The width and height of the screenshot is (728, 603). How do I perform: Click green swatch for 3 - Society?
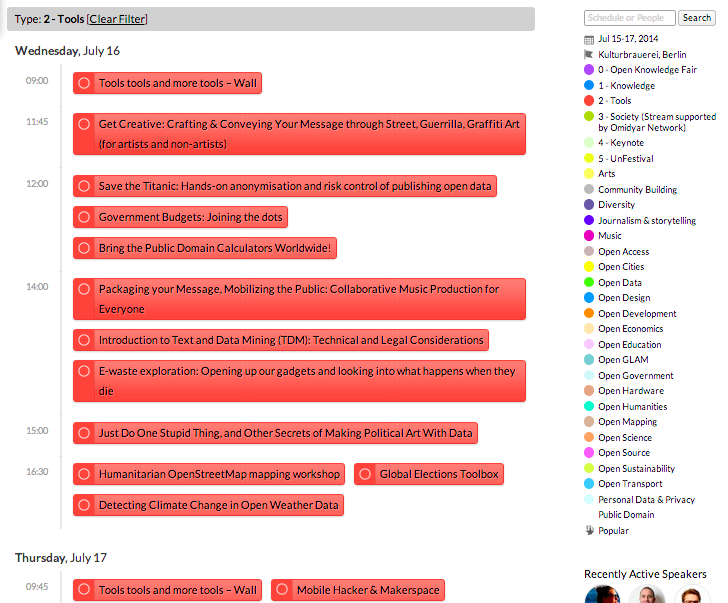pyautogui.click(x=589, y=116)
